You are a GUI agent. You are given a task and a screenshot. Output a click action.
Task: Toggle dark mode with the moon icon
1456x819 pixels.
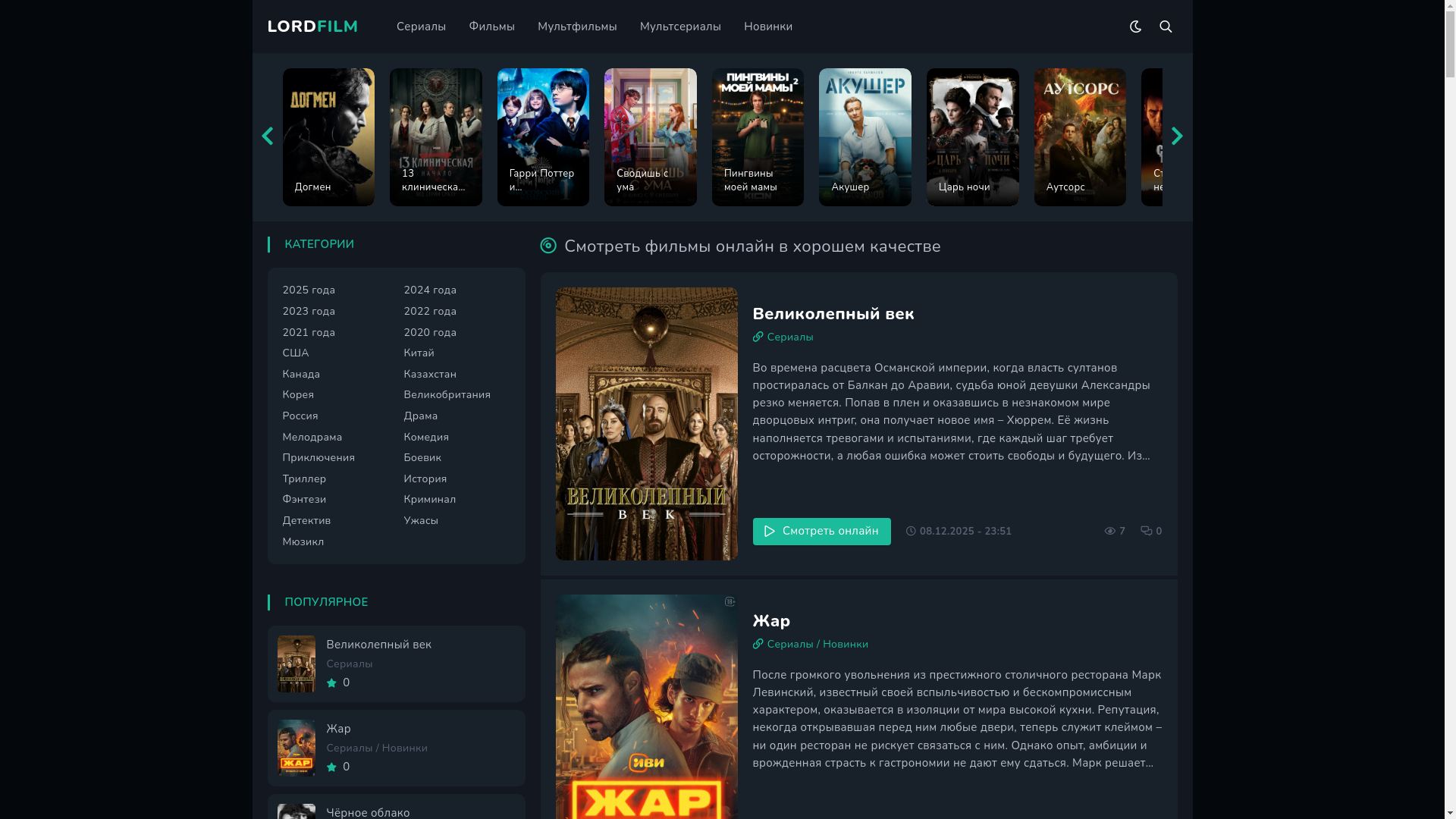(1135, 27)
